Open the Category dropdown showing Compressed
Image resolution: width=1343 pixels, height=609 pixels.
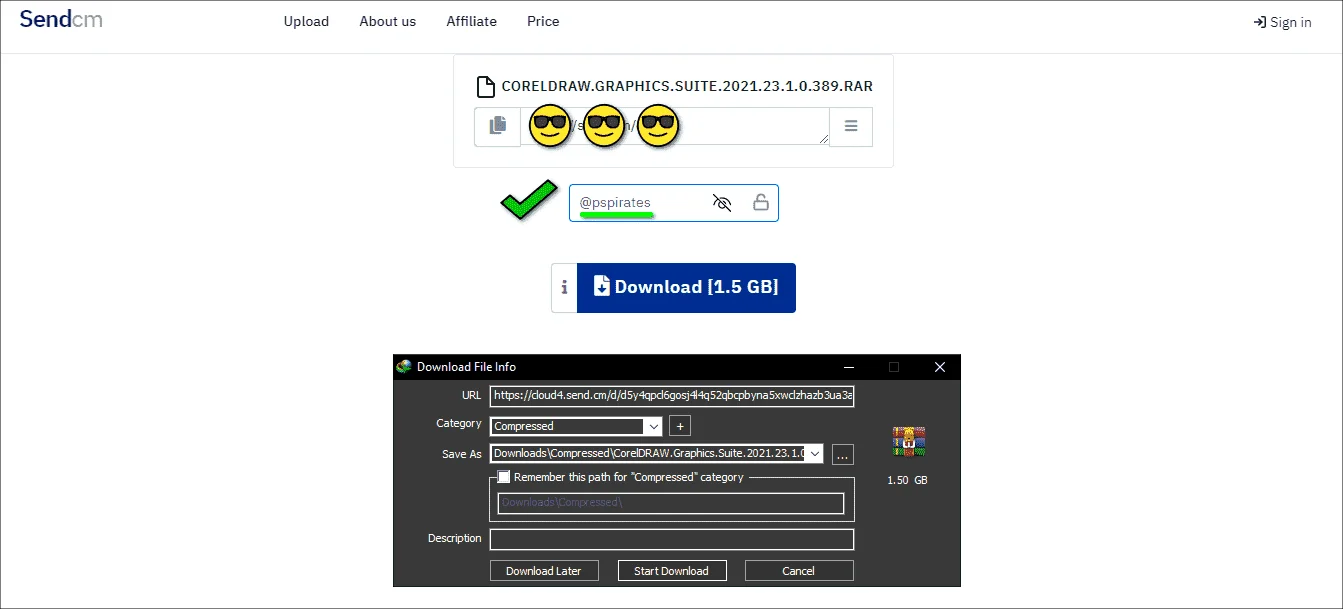(576, 426)
